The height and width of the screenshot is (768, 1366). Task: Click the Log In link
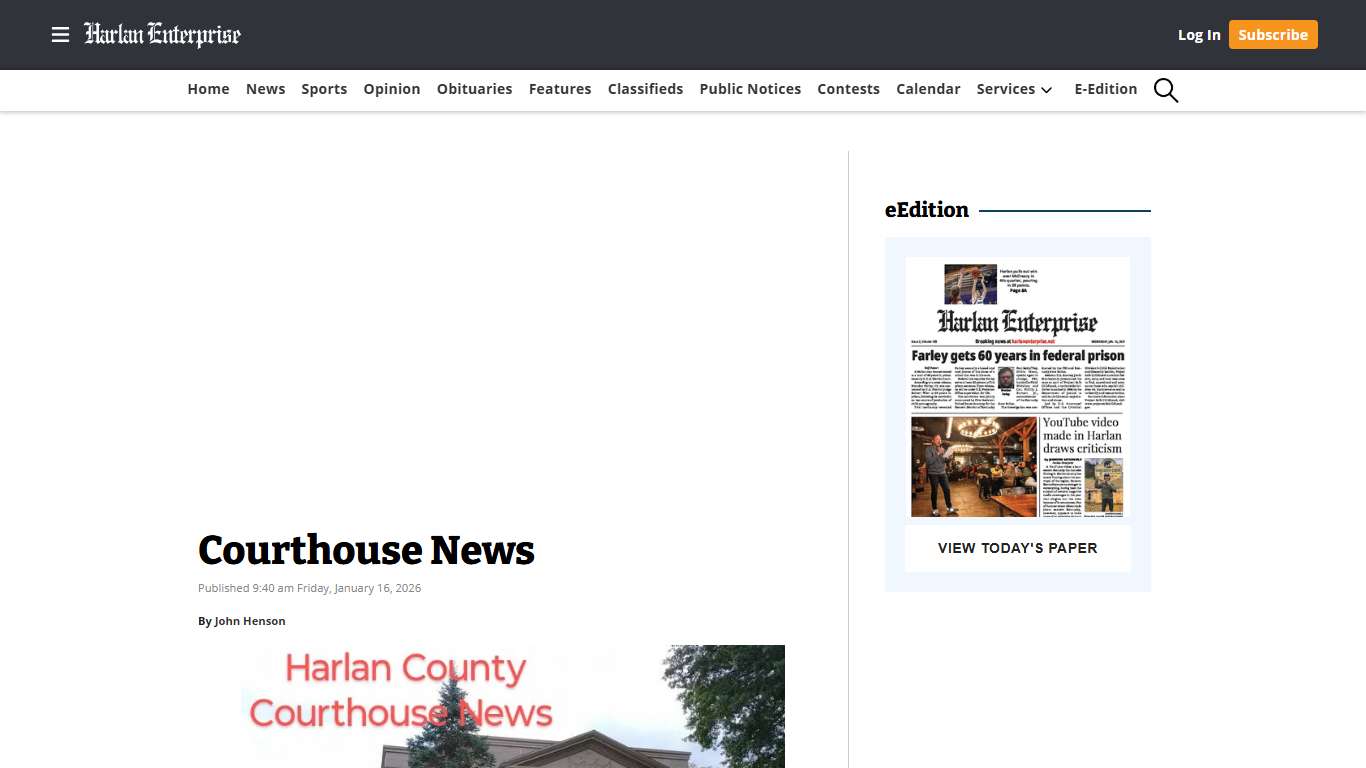click(x=1199, y=34)
